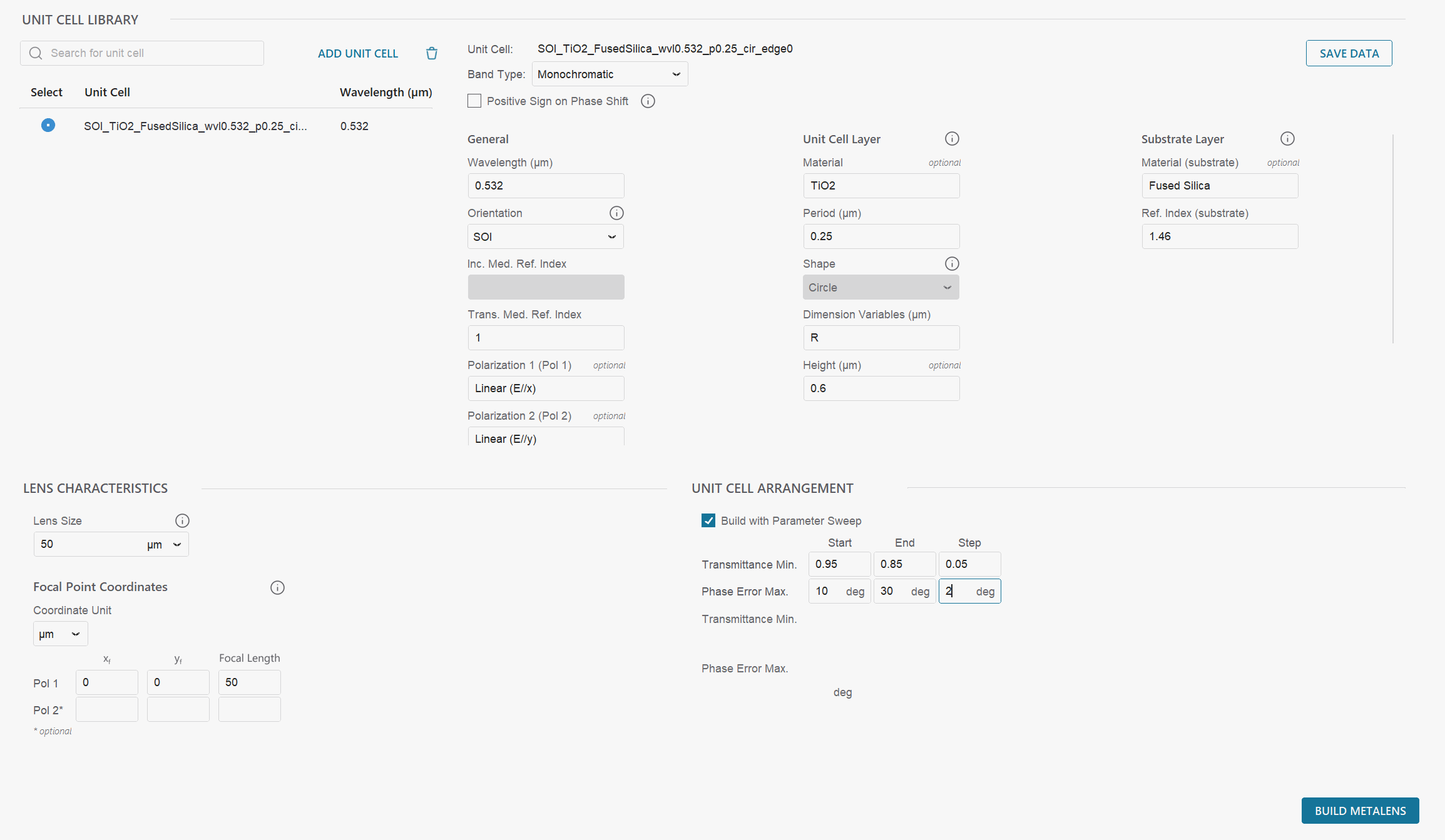This screenshot has width=1445, height=840.
Task: Show Focal Point Coordinates info
Action: tap(277, 587)
